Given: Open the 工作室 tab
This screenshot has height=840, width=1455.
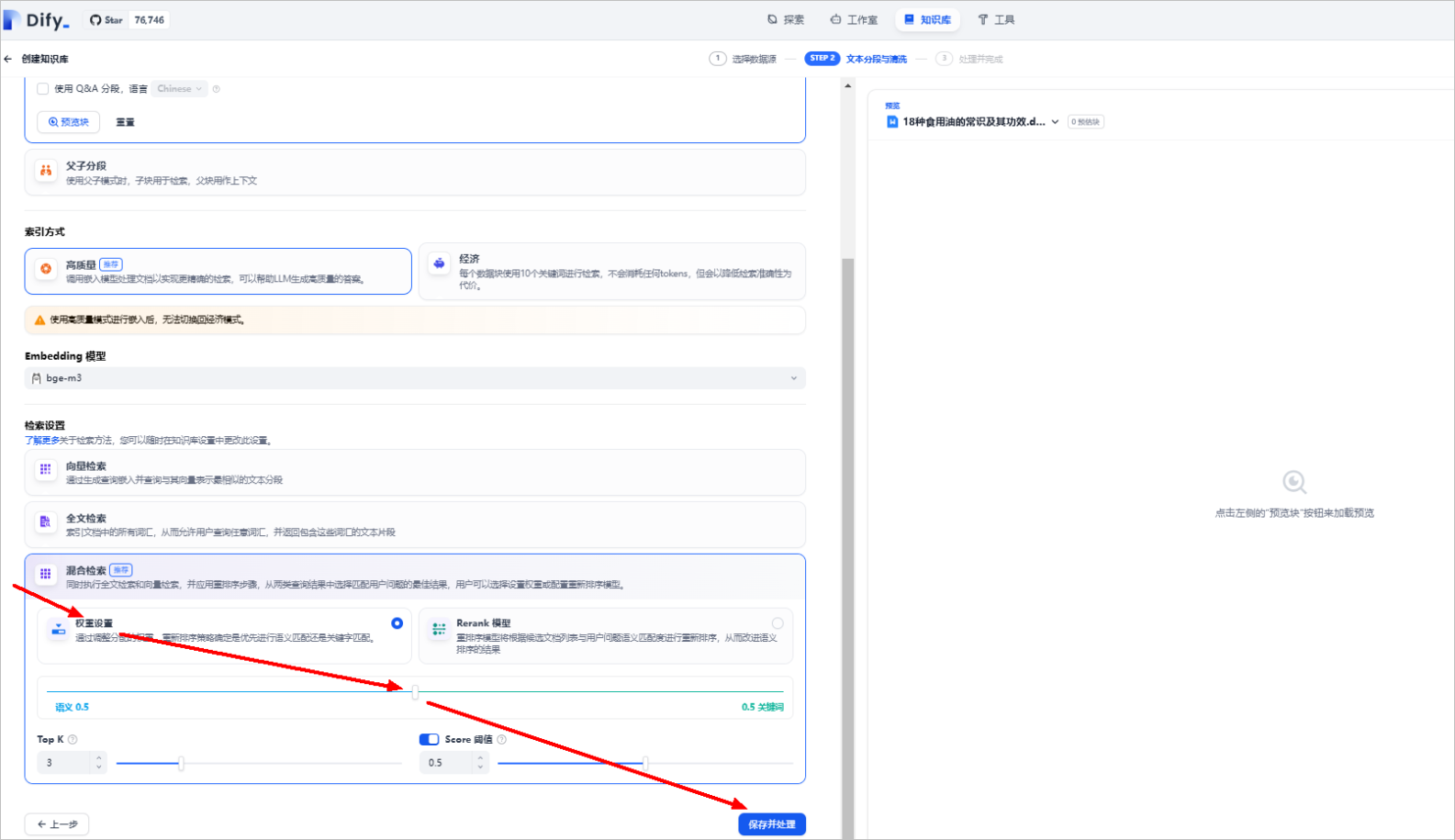Looking at the screenshot, I should coord(854,20).
